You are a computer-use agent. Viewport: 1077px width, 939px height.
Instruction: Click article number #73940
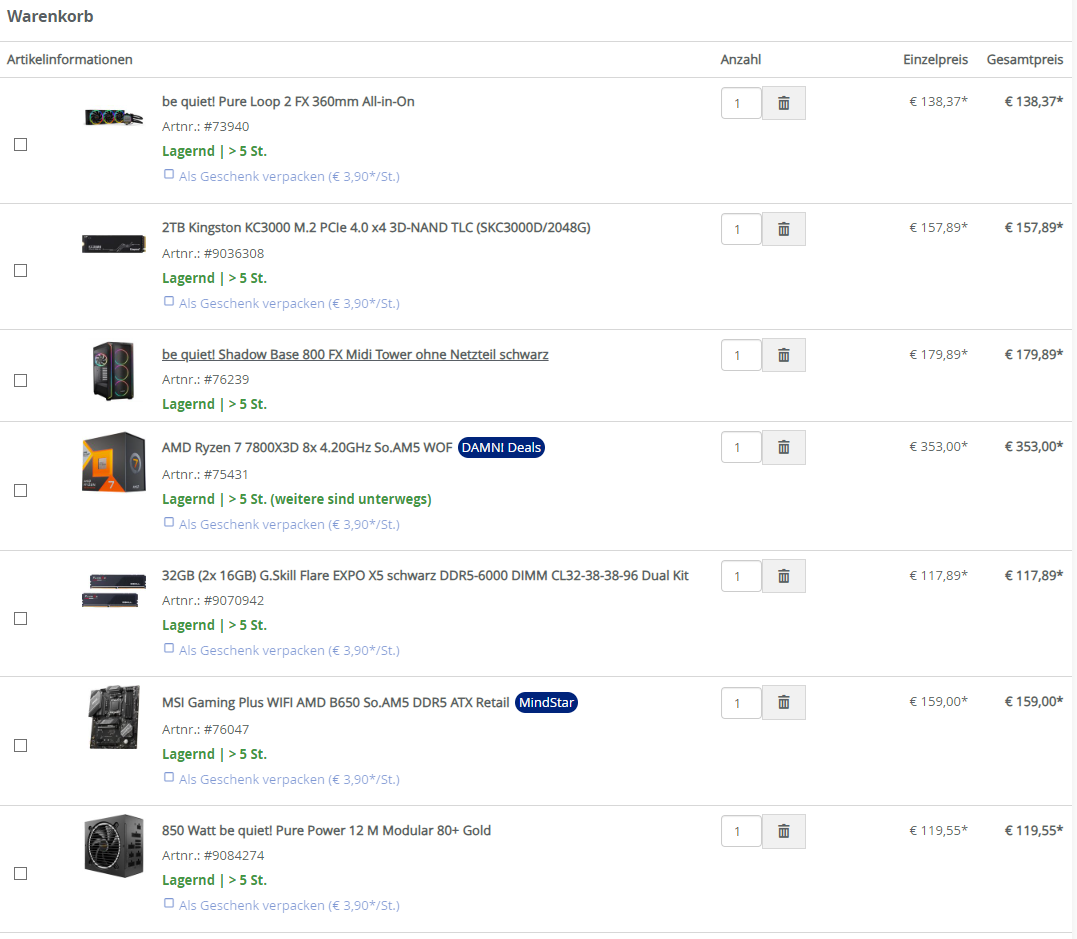[x=227, y=126]
